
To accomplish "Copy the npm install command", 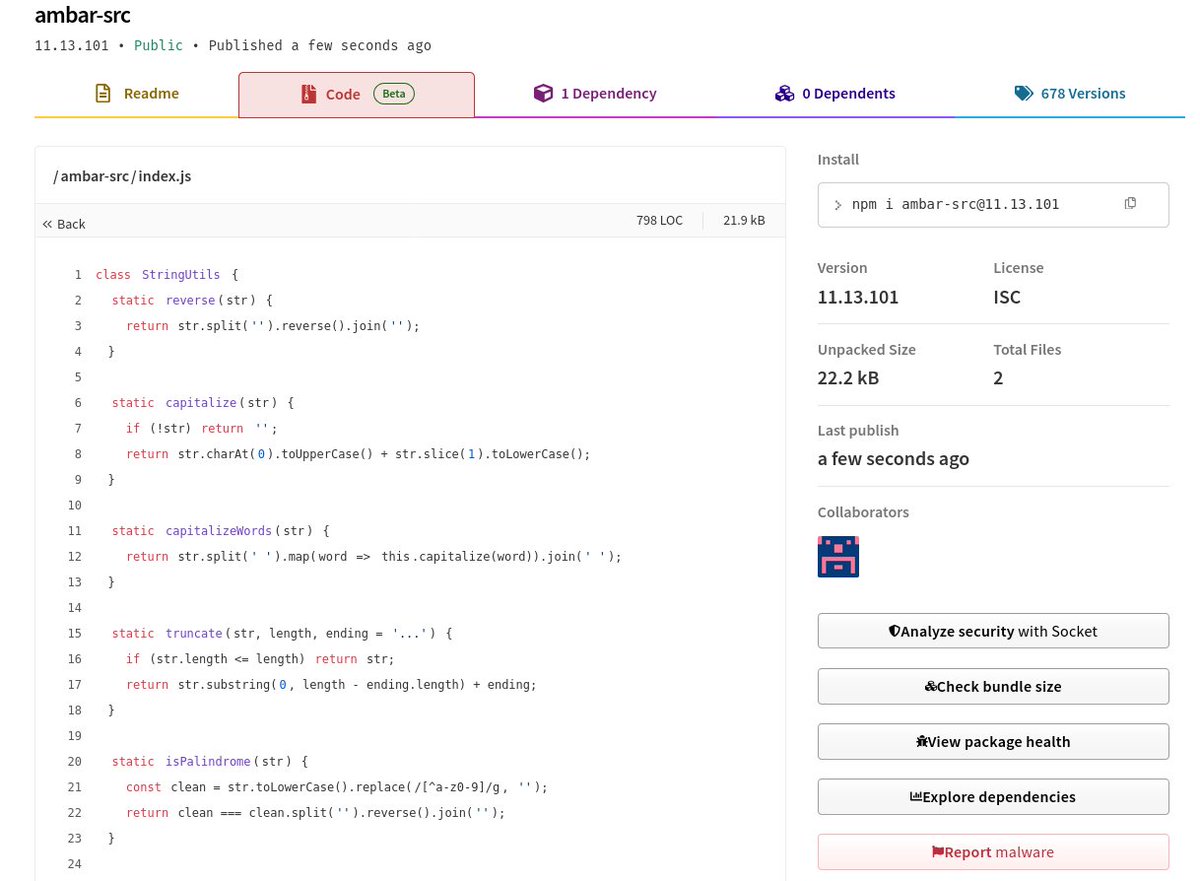I will 1130,203.
